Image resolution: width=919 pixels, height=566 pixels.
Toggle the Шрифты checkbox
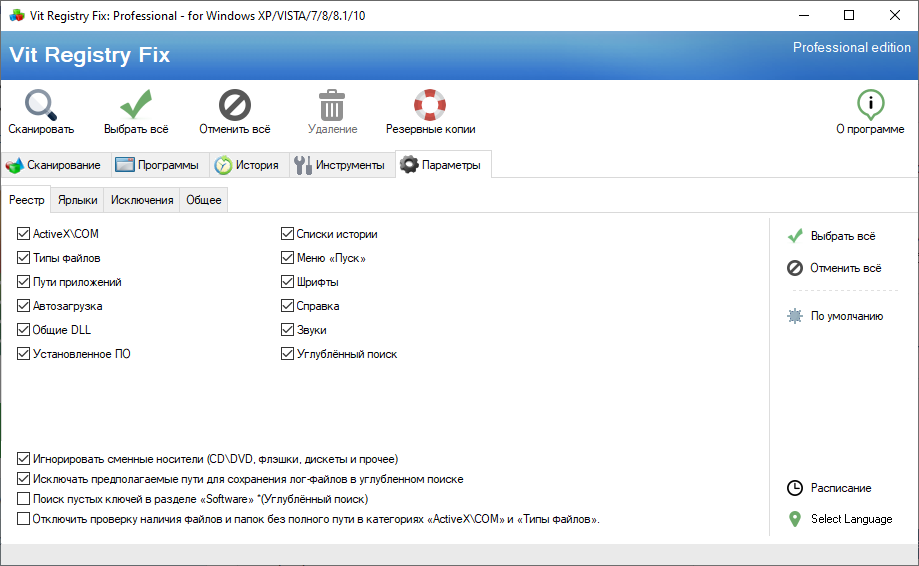[287, 282]
